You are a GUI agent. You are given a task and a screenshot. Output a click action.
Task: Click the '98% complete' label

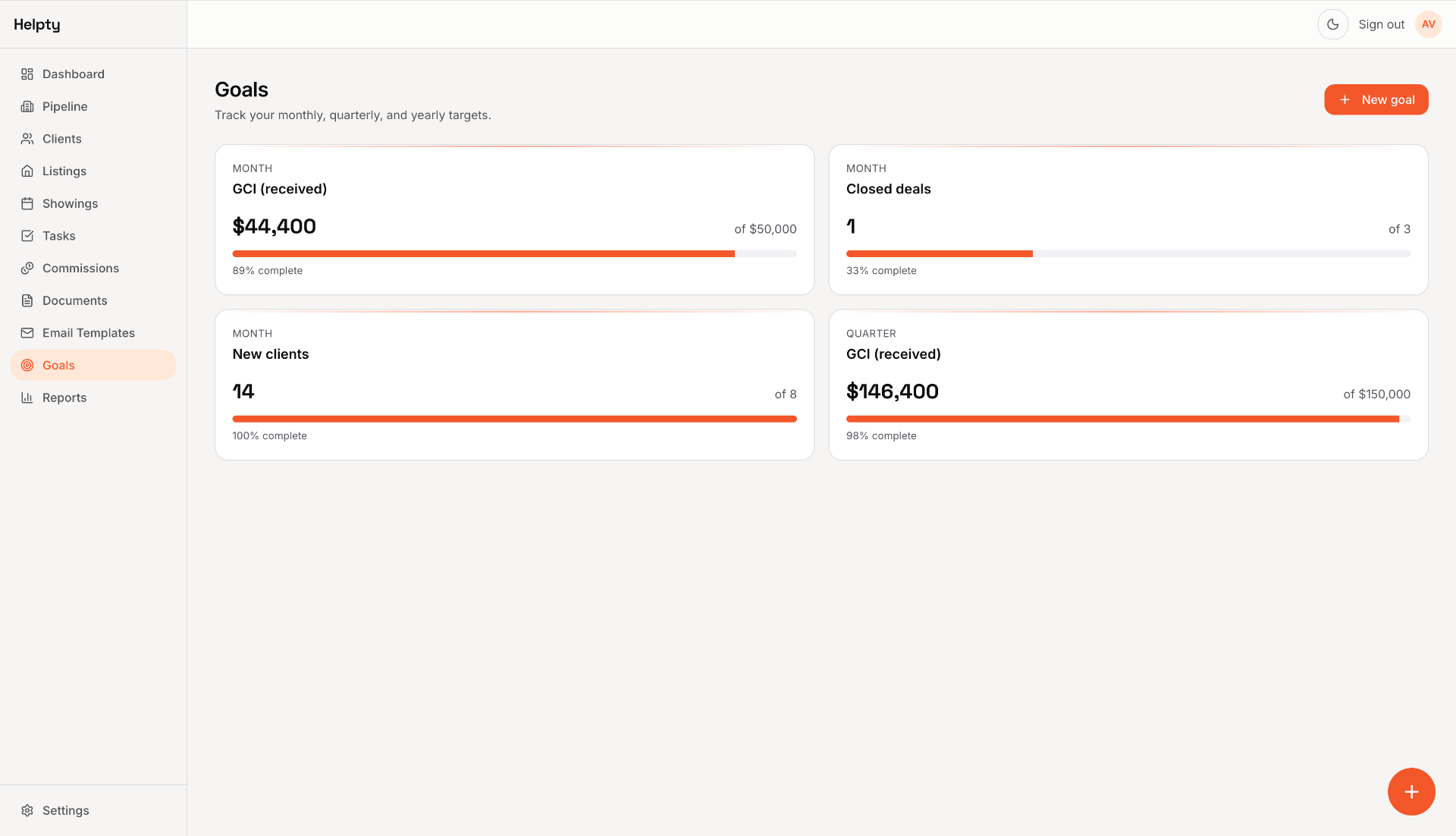[881, 436]
